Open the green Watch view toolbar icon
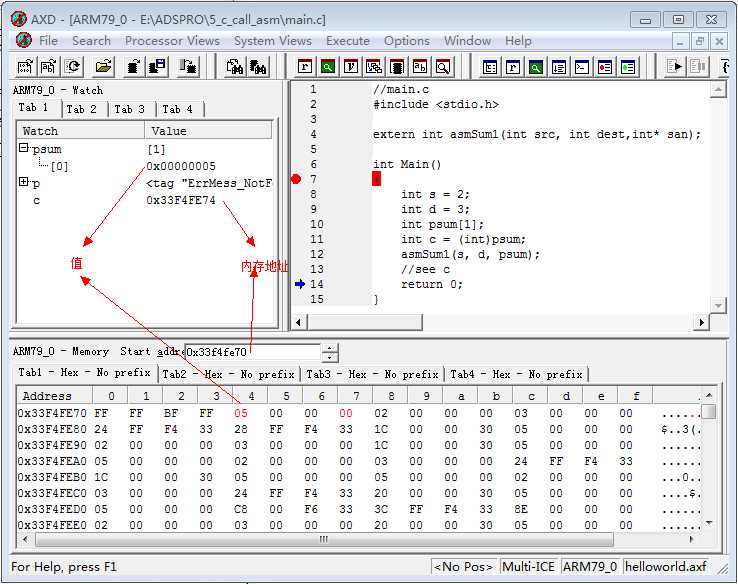This screenshot has width=738, height=584. pos(327,67)
